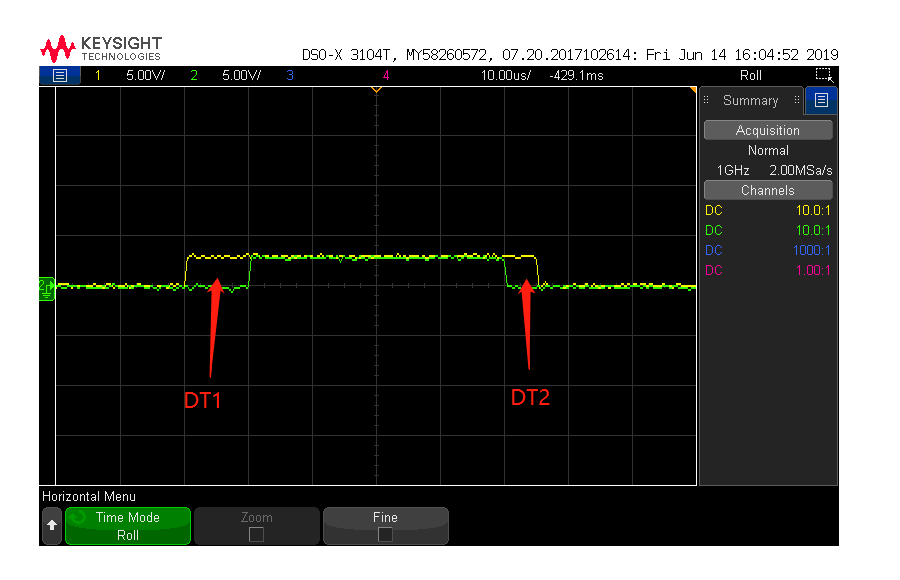Click the yellow DC 10.0:1 channel row

(768, 210)
